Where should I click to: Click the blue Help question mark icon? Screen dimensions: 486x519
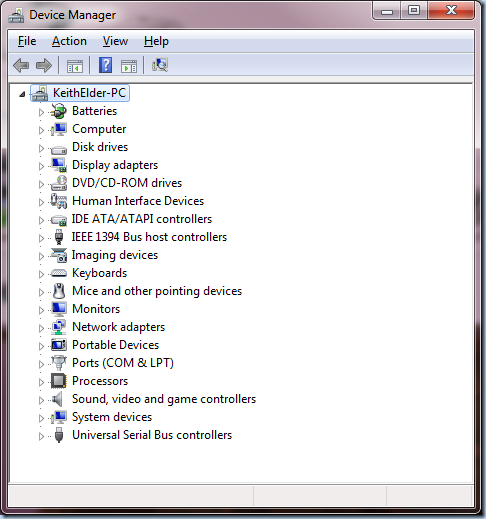tap(105, 65)
